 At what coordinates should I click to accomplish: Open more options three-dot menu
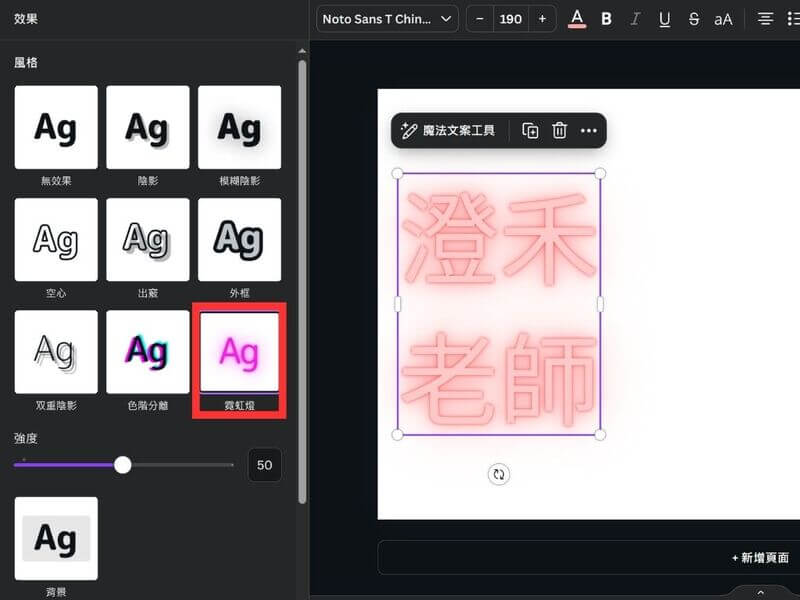pyautogui.click(x=589, y=130)
